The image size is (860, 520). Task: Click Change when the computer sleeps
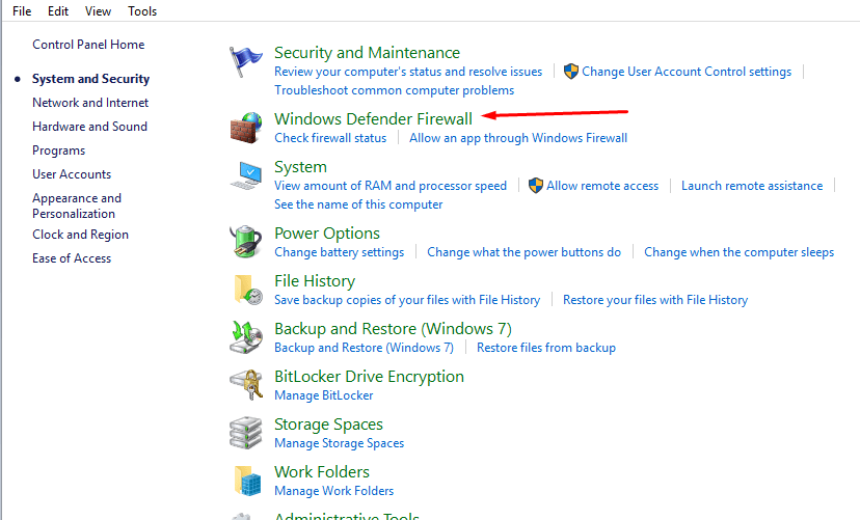click(x=739, y=252)
